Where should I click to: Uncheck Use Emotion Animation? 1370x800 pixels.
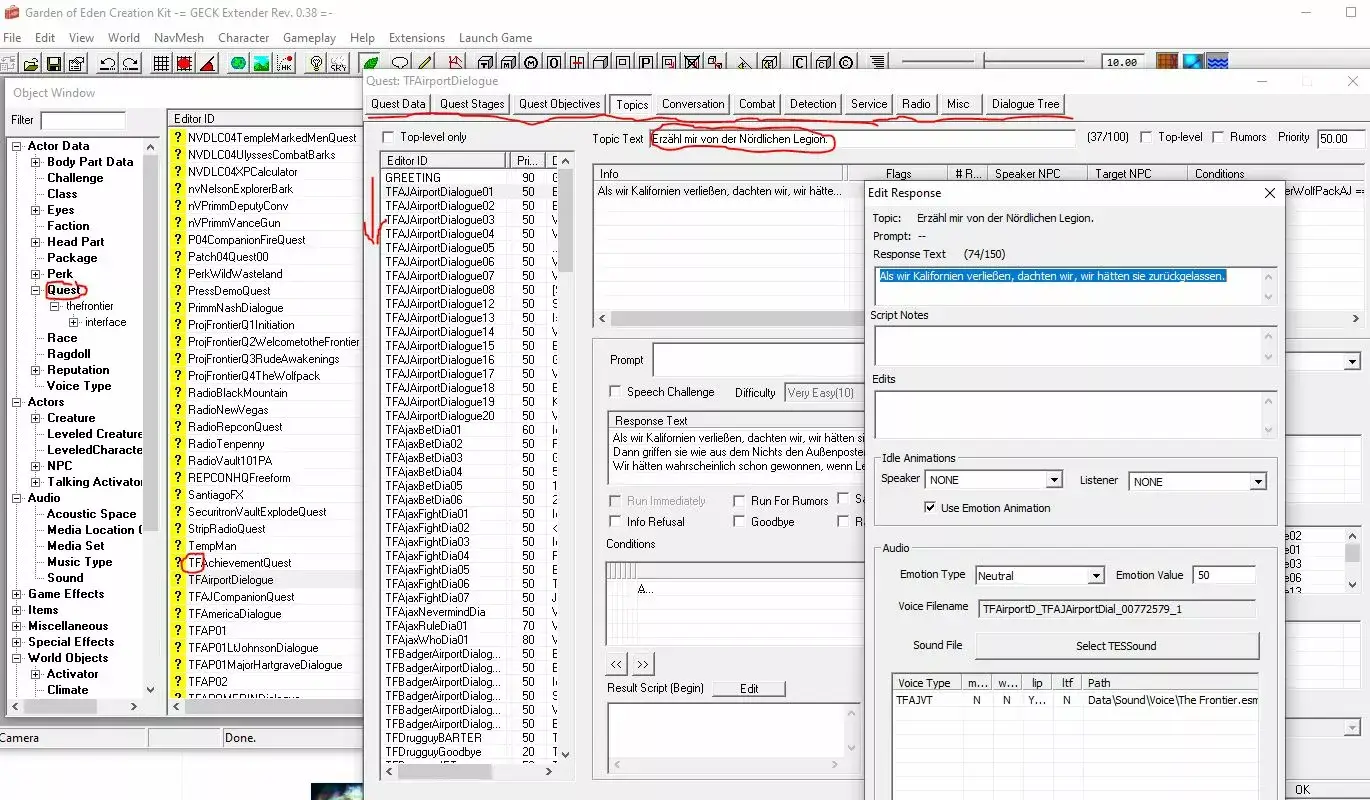pyautogui.click(x=931, y=508)
